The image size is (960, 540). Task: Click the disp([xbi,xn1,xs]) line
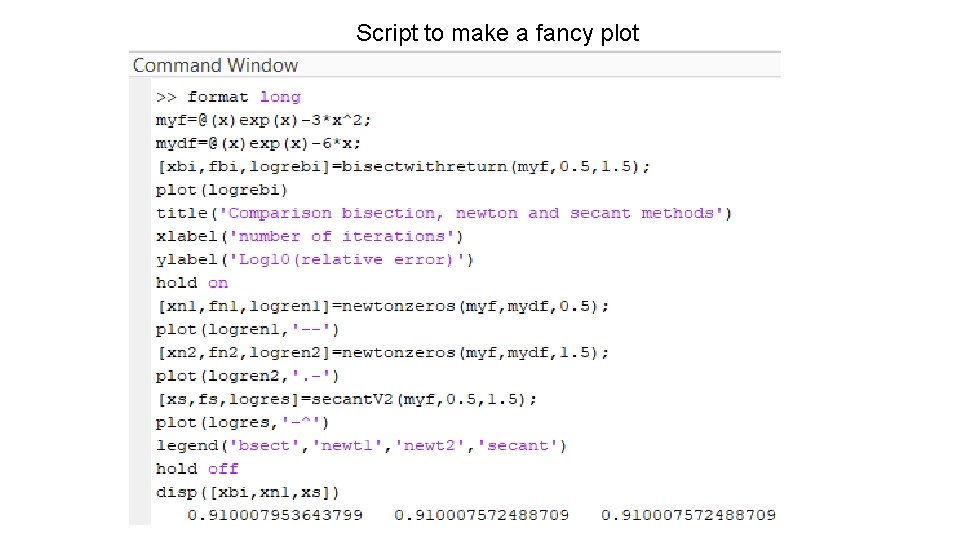pos(247,493)
